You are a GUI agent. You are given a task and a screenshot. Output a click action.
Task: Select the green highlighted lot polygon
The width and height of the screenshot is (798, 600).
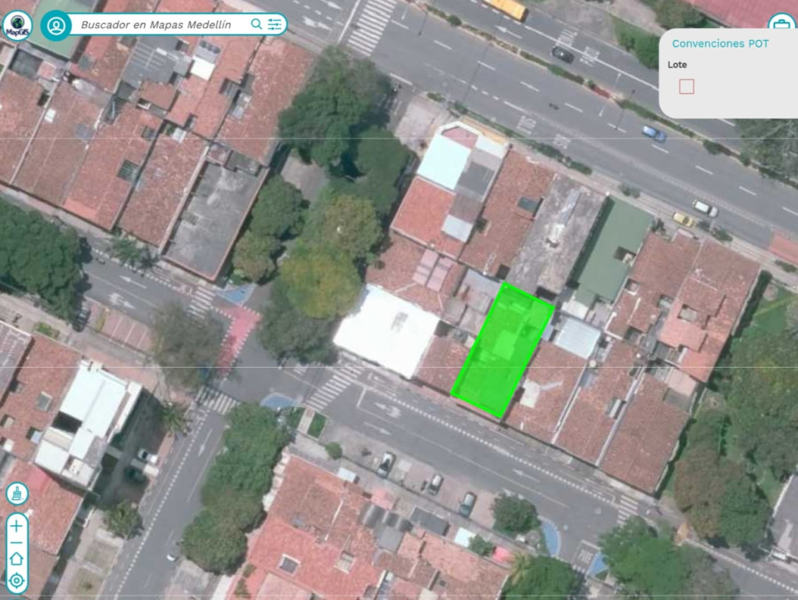pyautogui.click(x=503, y=351)
